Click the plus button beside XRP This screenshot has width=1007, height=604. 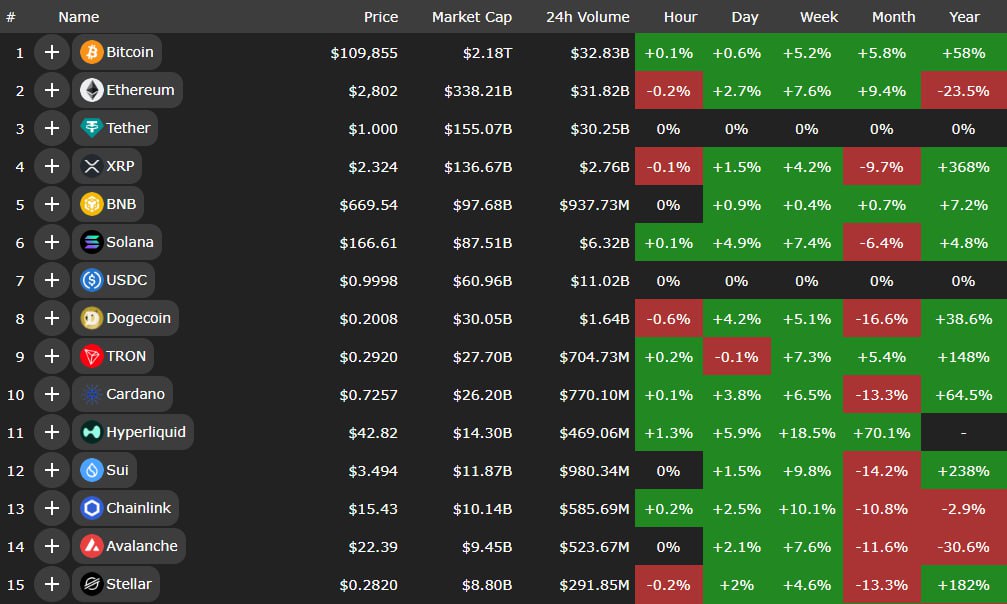tap(52, 166)
